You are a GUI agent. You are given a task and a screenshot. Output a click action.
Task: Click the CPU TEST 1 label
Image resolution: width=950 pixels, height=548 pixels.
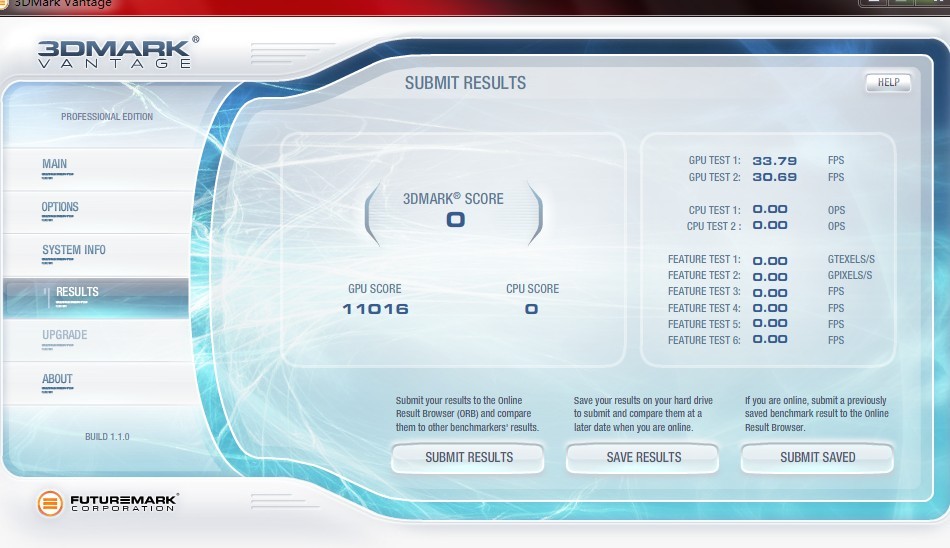pos(714,210)
